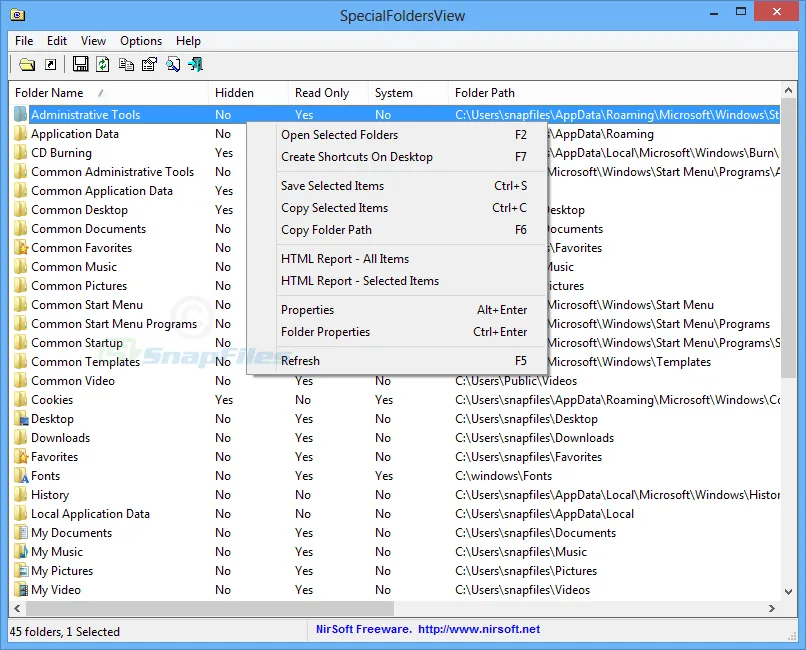Click the Properties toolbar icon
Viewport: 806px width, 650px height.
click(149, 64)
